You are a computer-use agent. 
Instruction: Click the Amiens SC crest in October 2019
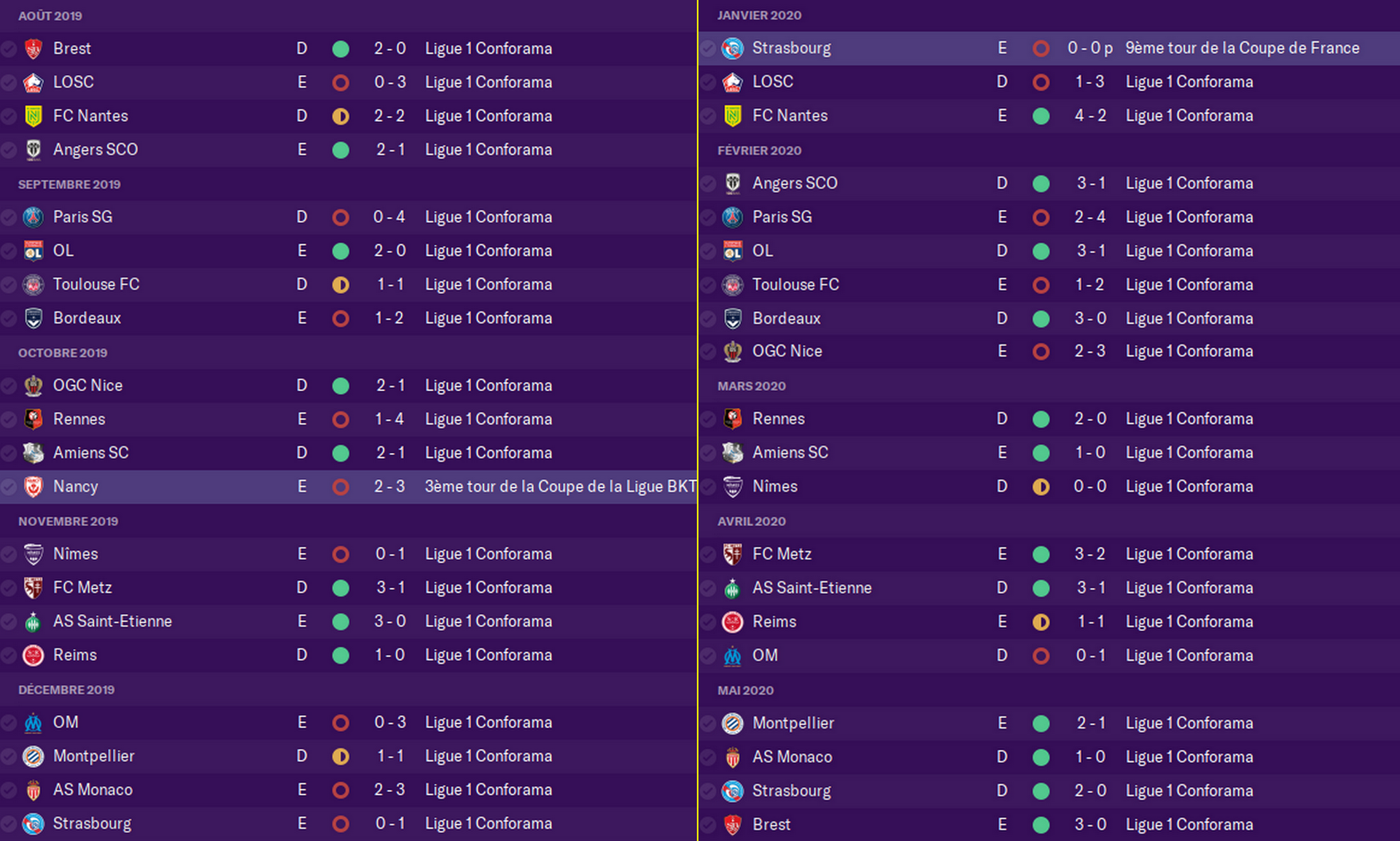point(34,453)
